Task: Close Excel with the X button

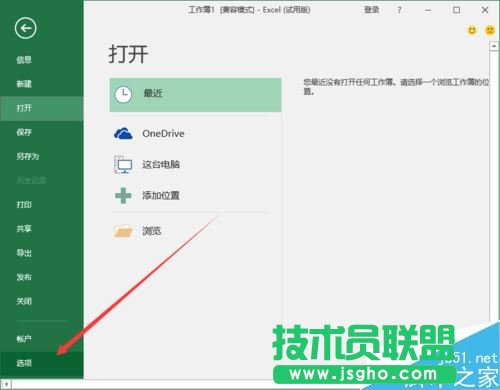Action: (x=485, y=10)
